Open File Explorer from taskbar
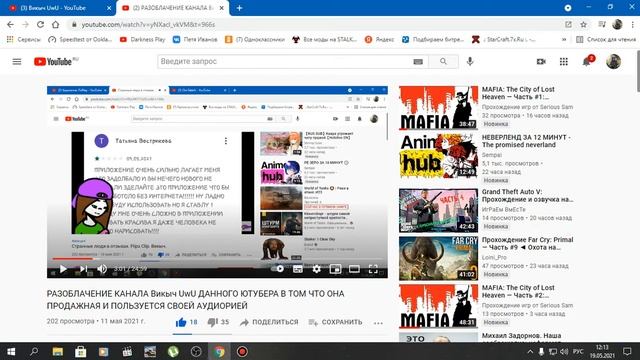The width and height of the screenshot is (640, 360). [58, 352]
